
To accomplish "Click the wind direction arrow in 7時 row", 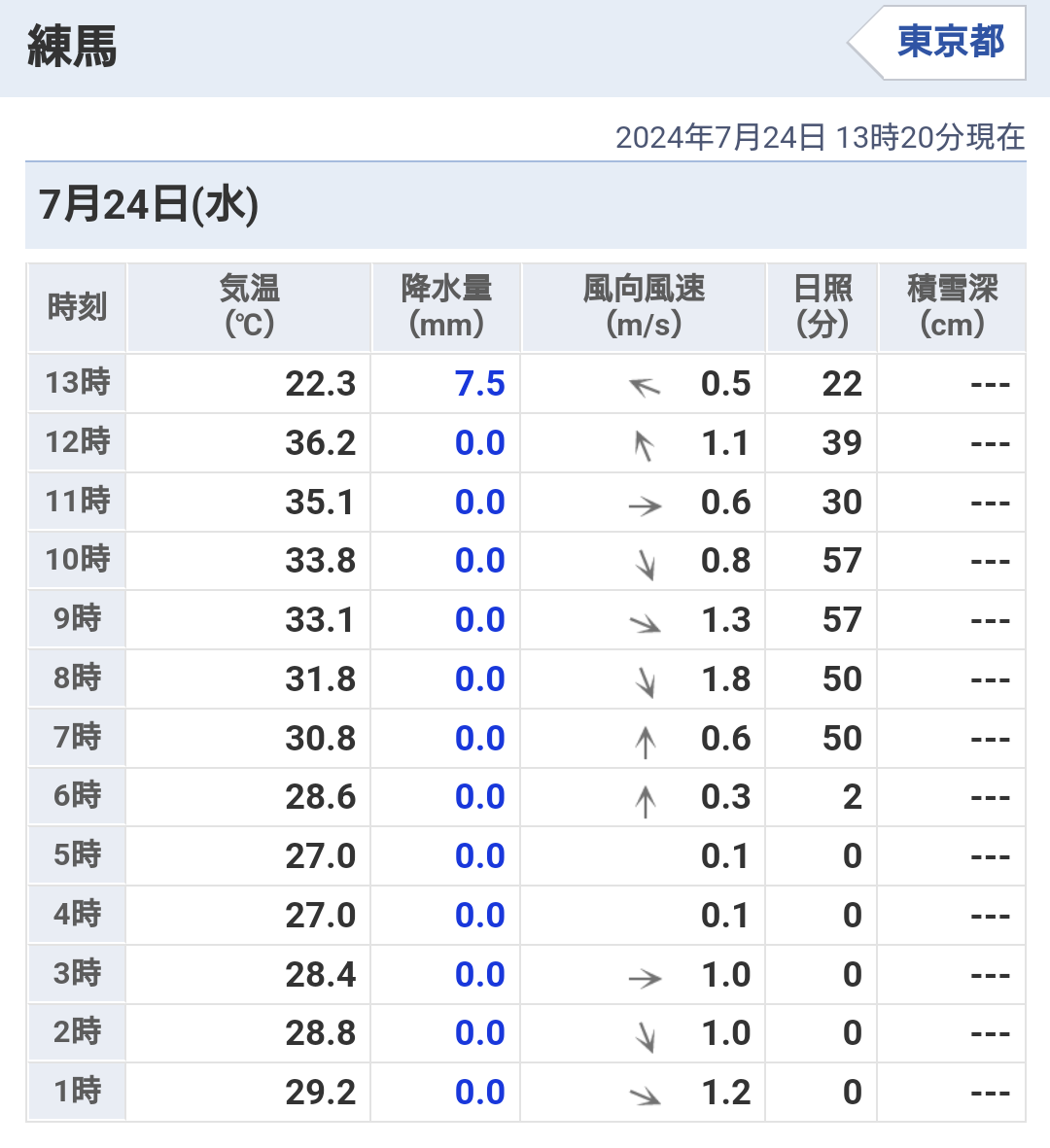I will 646,742.
